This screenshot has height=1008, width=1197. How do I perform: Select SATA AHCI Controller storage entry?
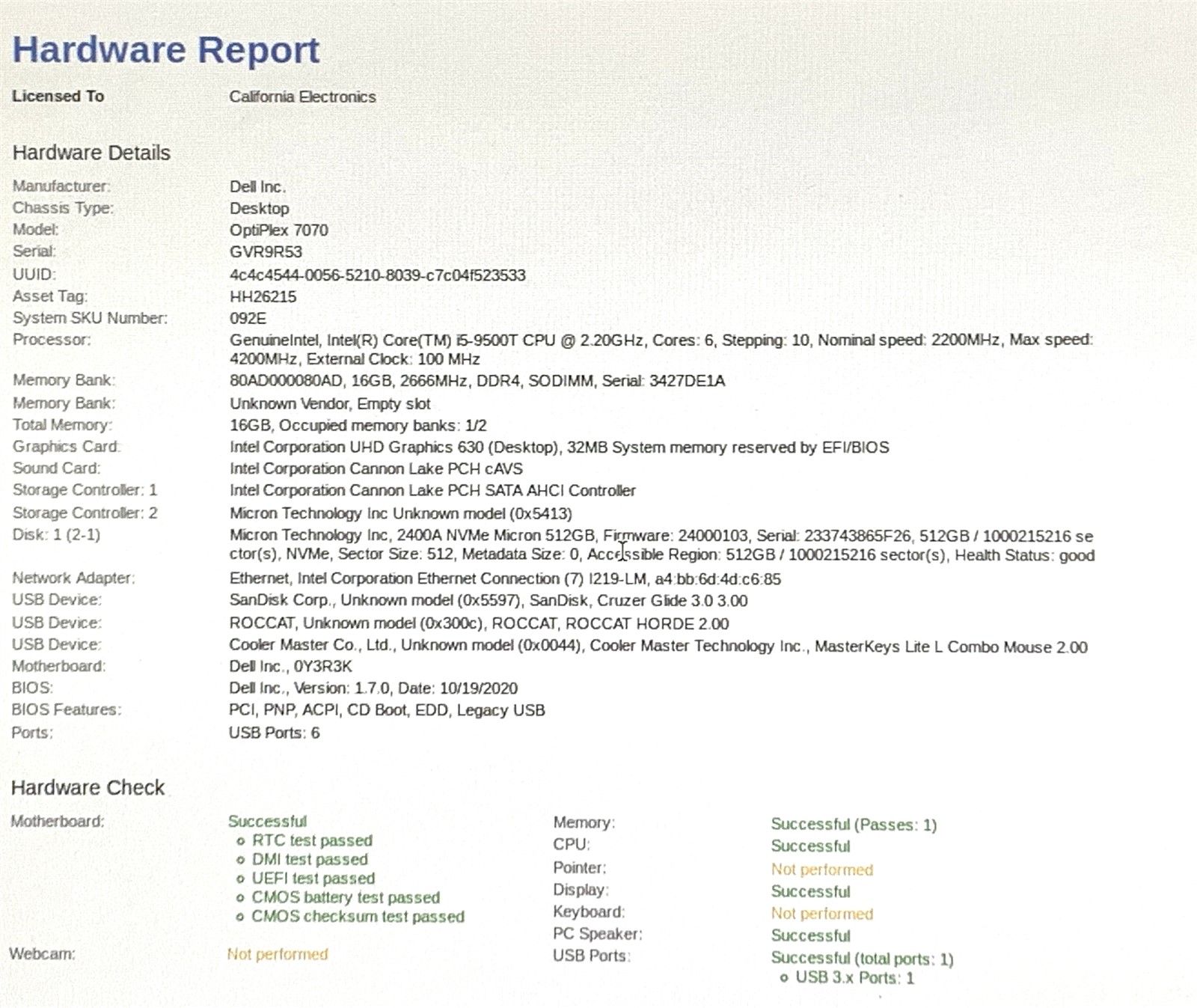click(432, 491)
